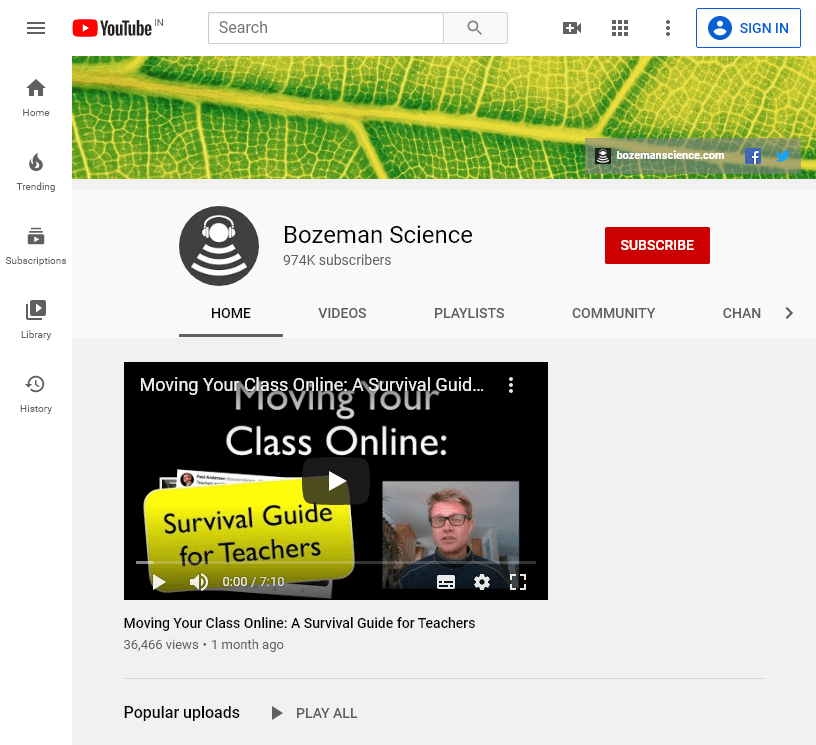816x745 pixels.
Task: Open the YouTube apps grid
Action: tap(620, 28)
